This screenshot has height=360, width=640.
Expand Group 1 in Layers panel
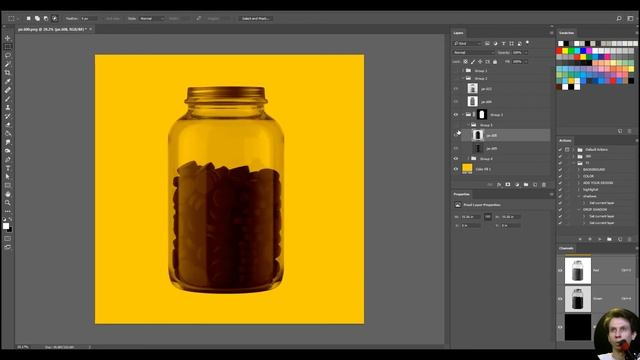click(x=463, y=71)
